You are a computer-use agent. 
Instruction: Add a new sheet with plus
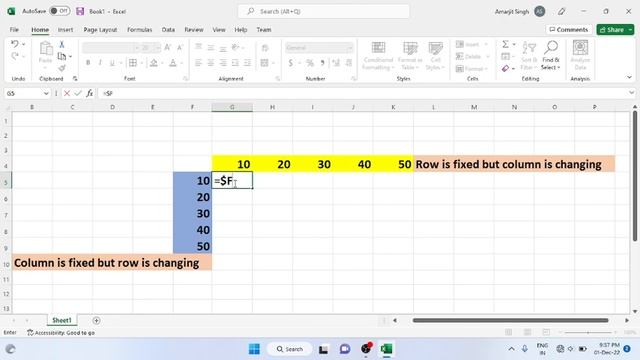coord(96,320)
